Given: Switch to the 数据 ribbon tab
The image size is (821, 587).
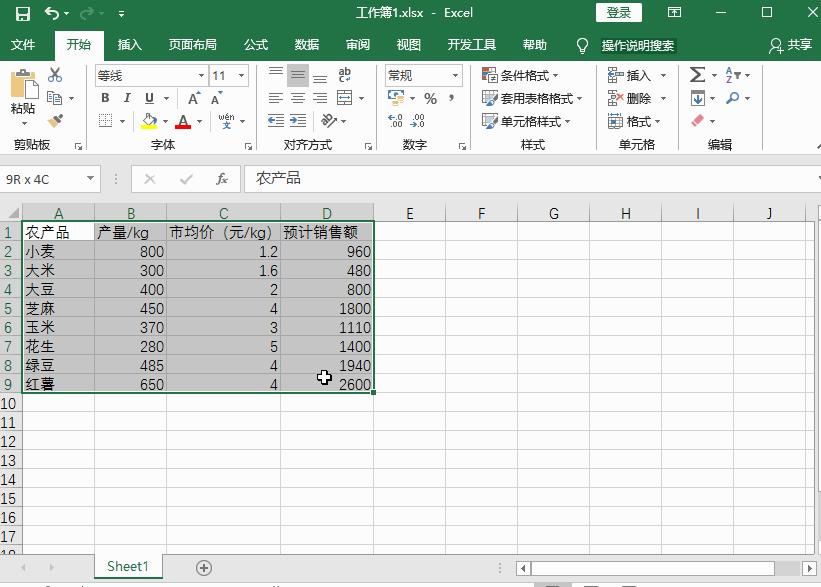Looking at the screenshot, I should [305, 44].
